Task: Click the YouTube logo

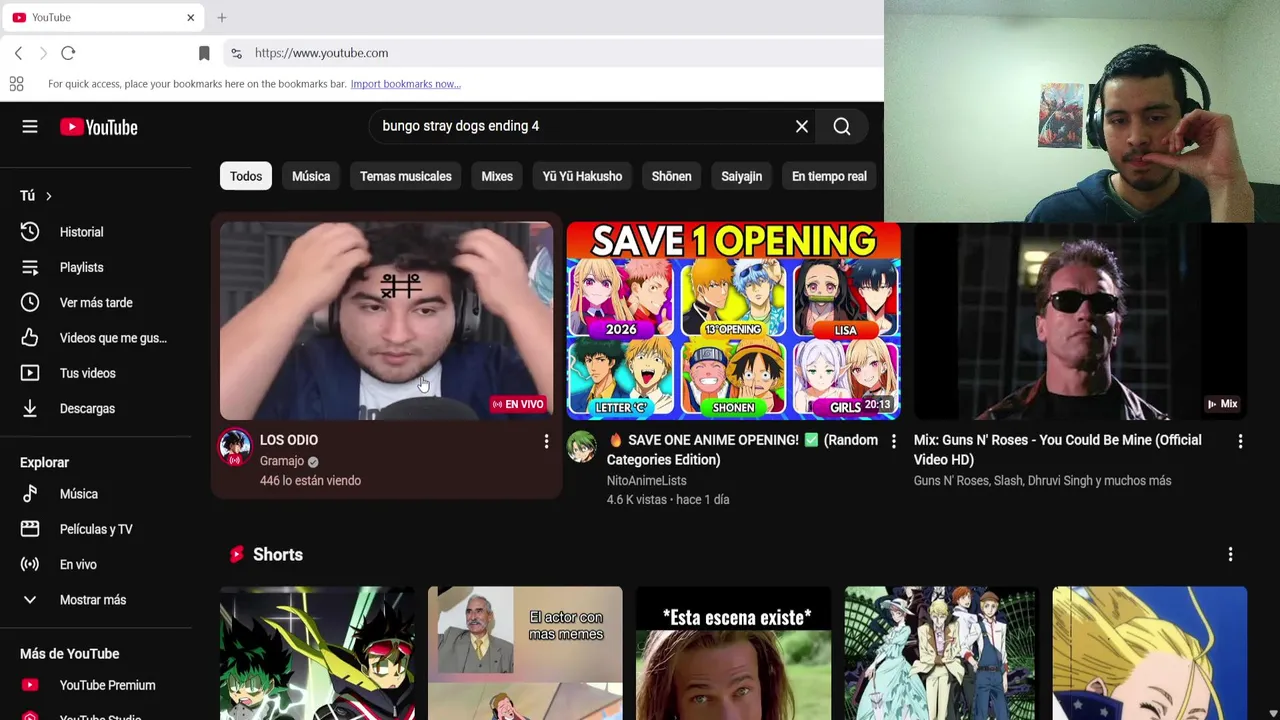Action: point(98,127)
